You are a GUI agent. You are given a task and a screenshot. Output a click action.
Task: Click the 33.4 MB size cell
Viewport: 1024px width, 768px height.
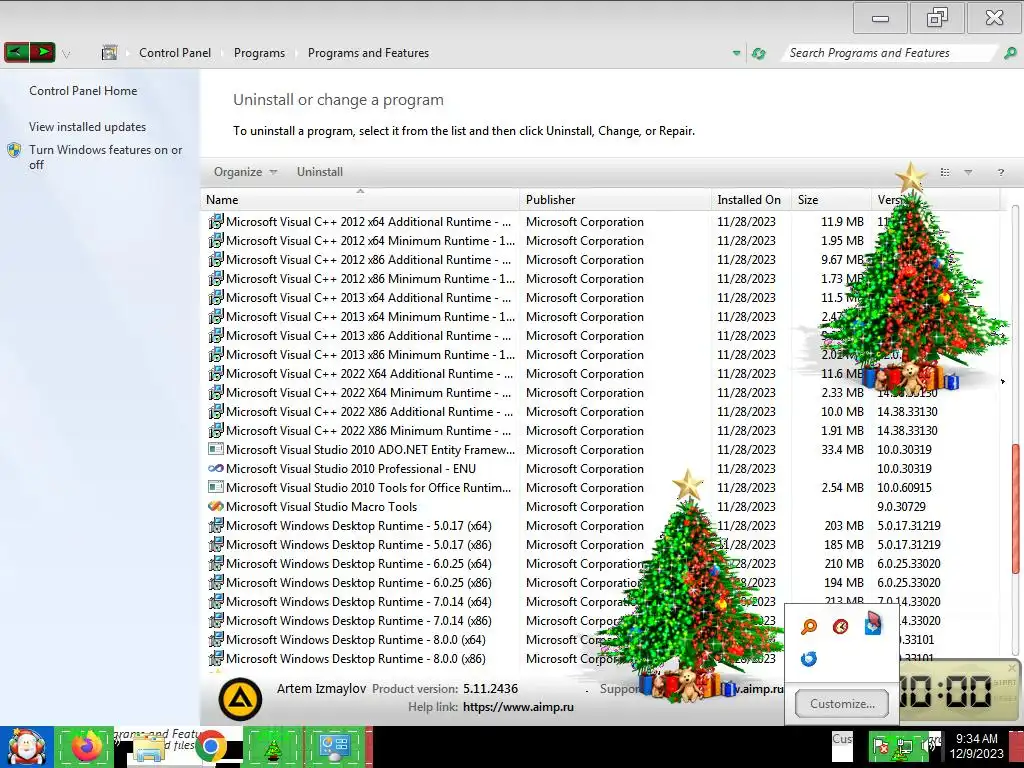pos(843,449)
